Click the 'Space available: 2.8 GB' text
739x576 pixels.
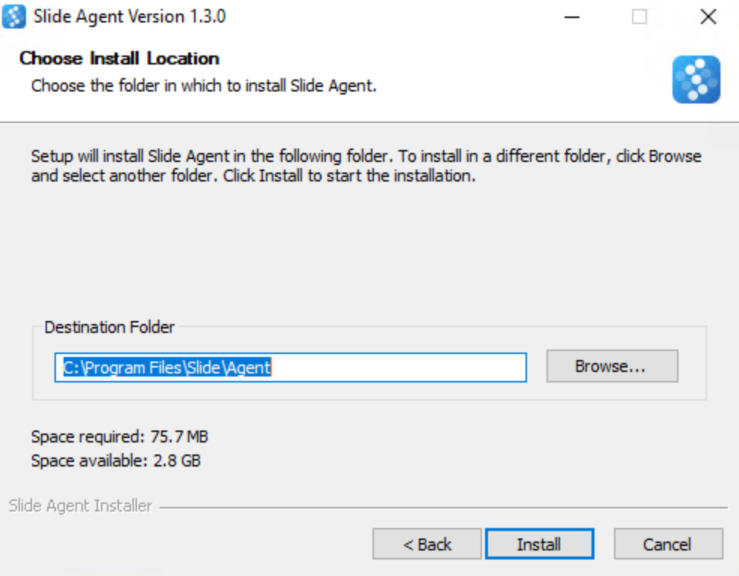point(116,461)
